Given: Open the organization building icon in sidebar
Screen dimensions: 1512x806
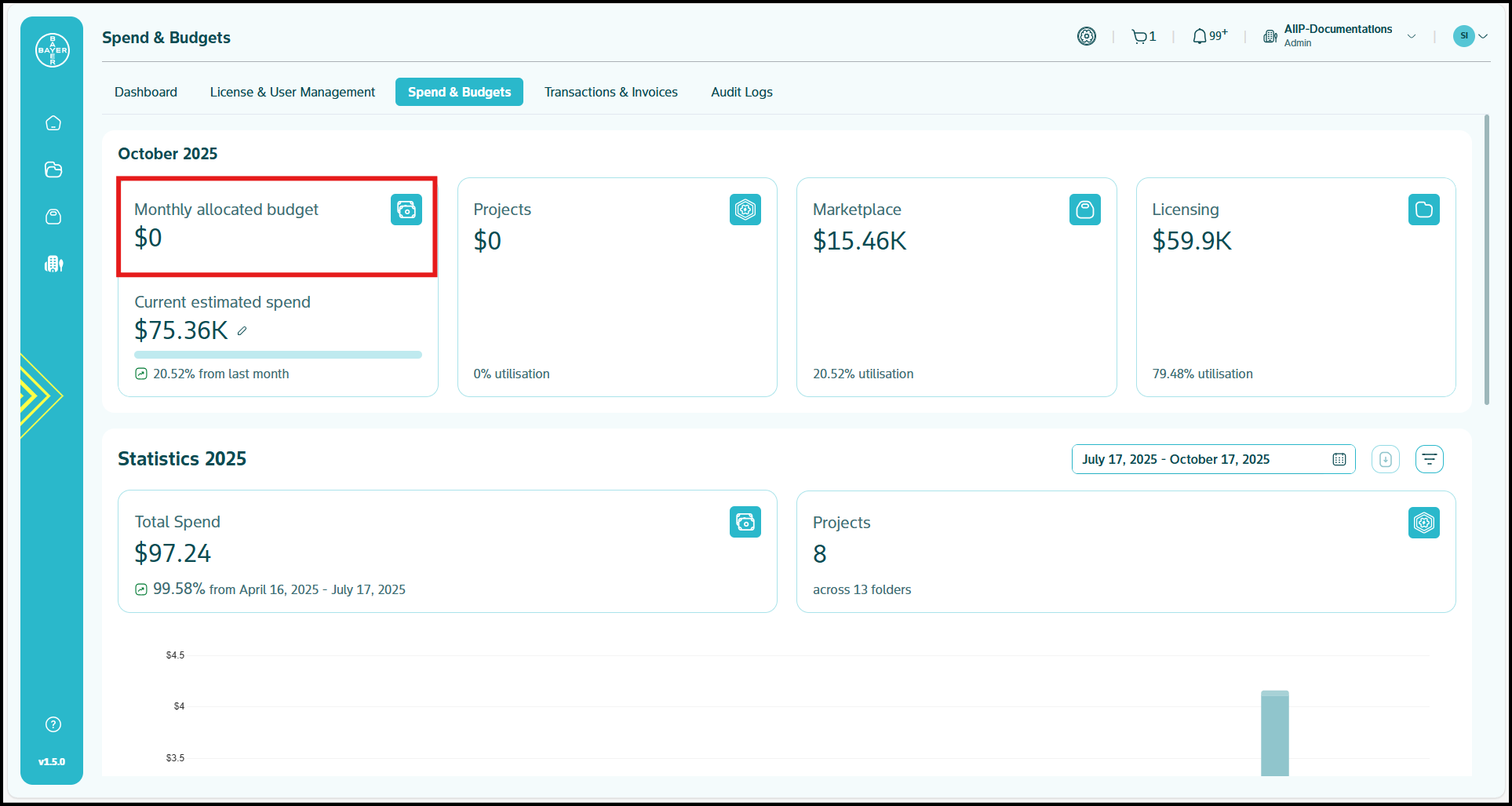Looking at the screenshot, I should [x=53, y=264].
